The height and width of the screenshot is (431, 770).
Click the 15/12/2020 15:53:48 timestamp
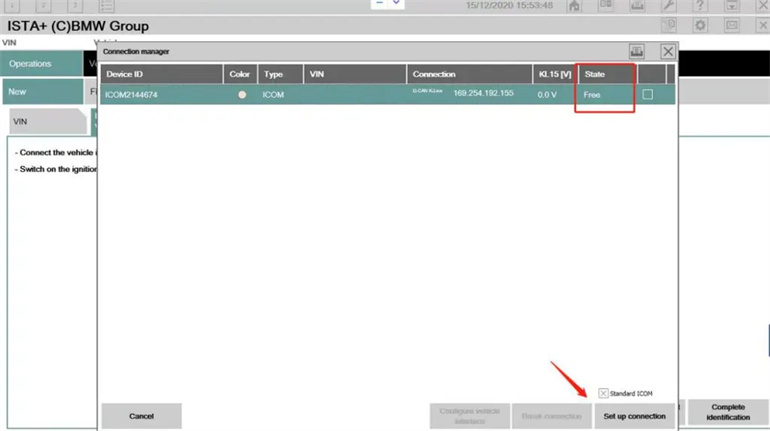[509, 5]
